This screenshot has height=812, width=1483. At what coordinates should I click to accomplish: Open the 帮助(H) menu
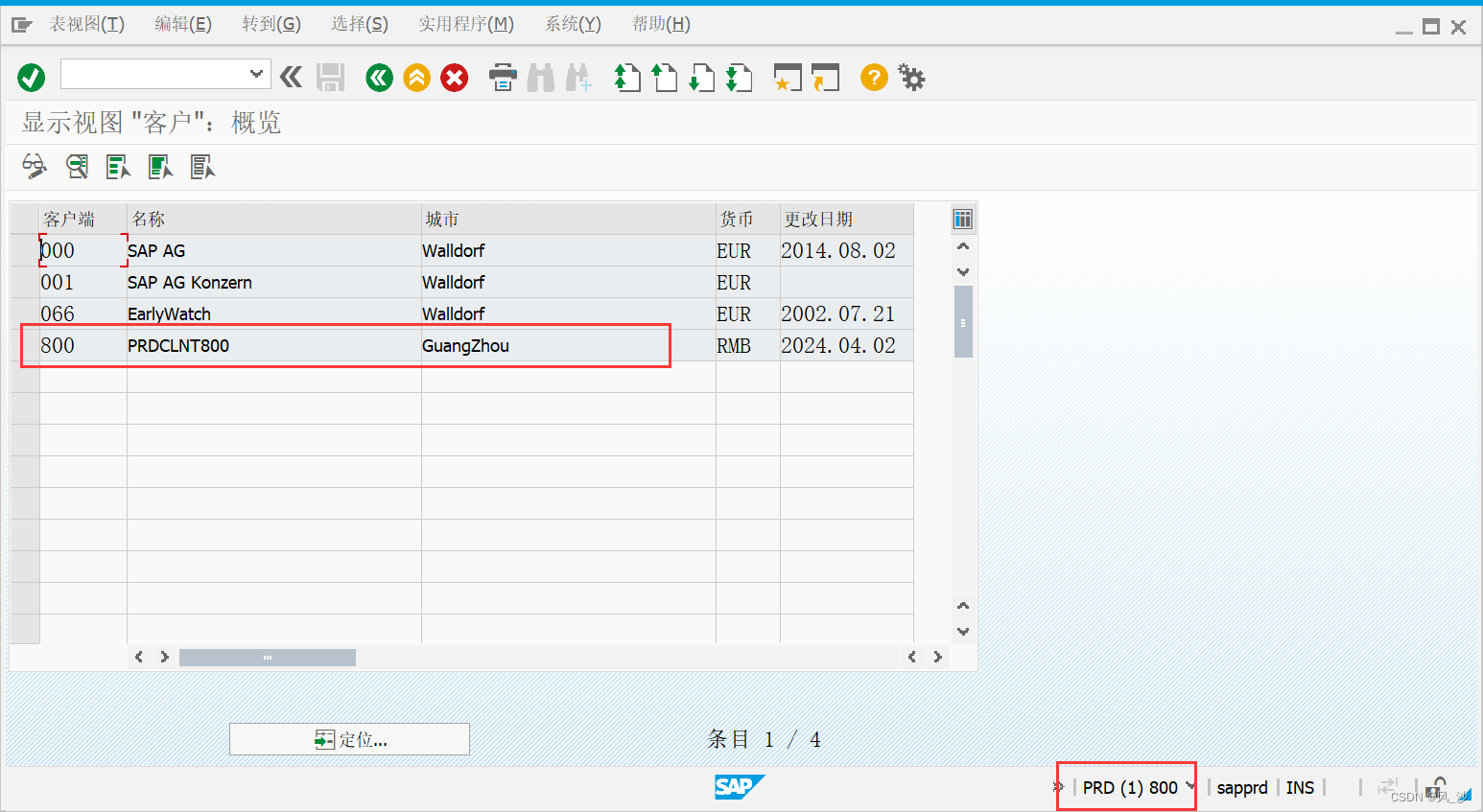[x=661, y=24]
